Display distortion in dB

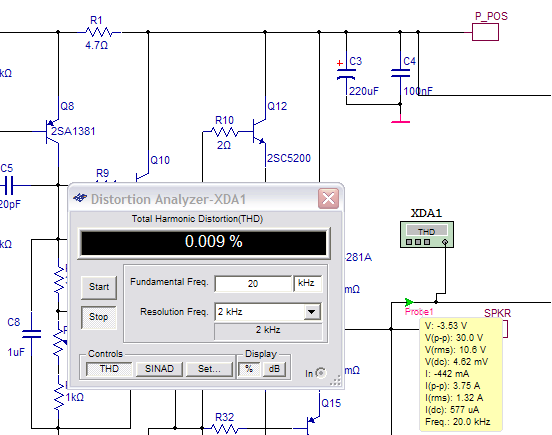274,369
